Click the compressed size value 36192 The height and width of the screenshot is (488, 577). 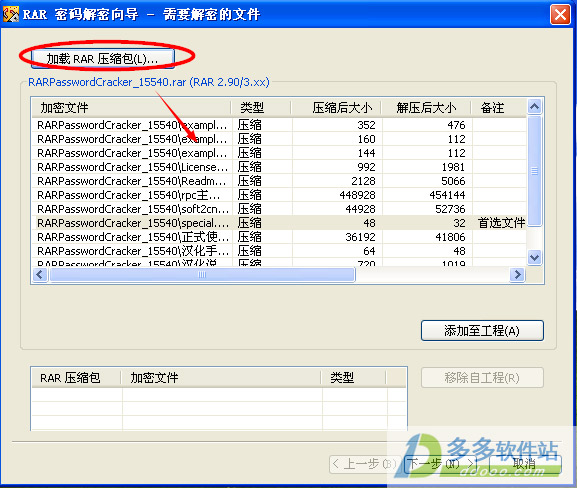pyautogui.click(x=360, y=237)
